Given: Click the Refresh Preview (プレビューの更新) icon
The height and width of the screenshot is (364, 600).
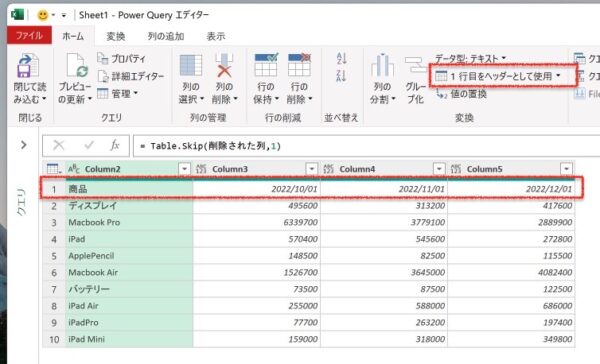Looking at the screenshot, I should point(77,66).
